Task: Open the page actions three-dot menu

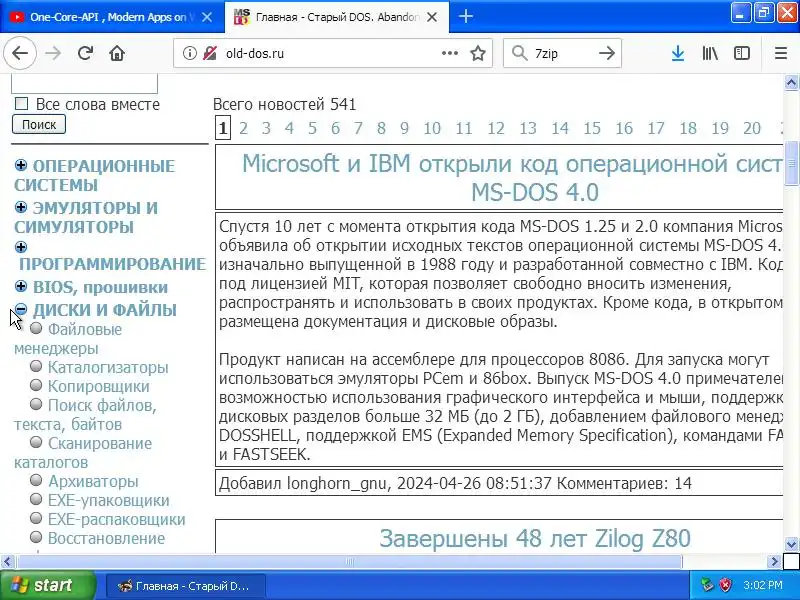Action: click(x=449, y=53)
